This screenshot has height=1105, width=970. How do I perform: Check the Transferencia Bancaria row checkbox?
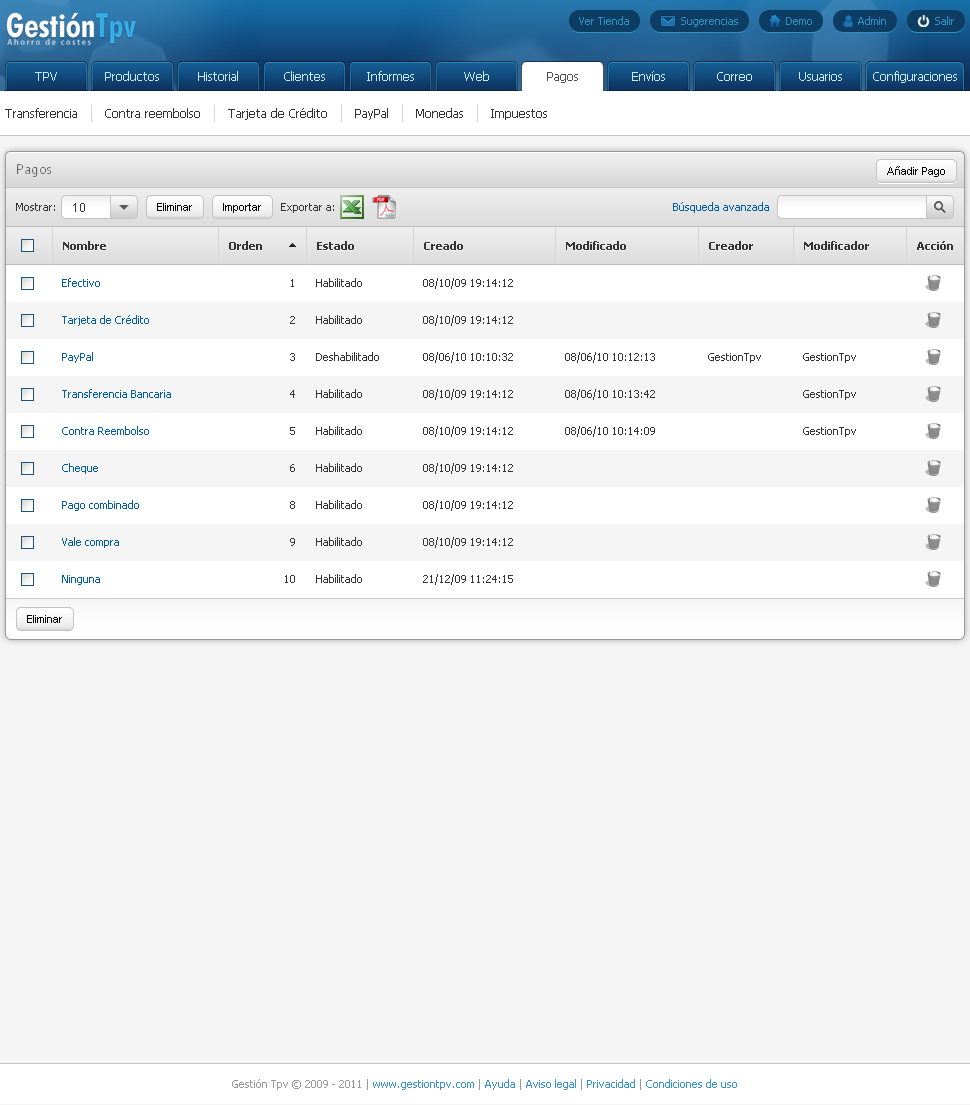tap(27, 395)
